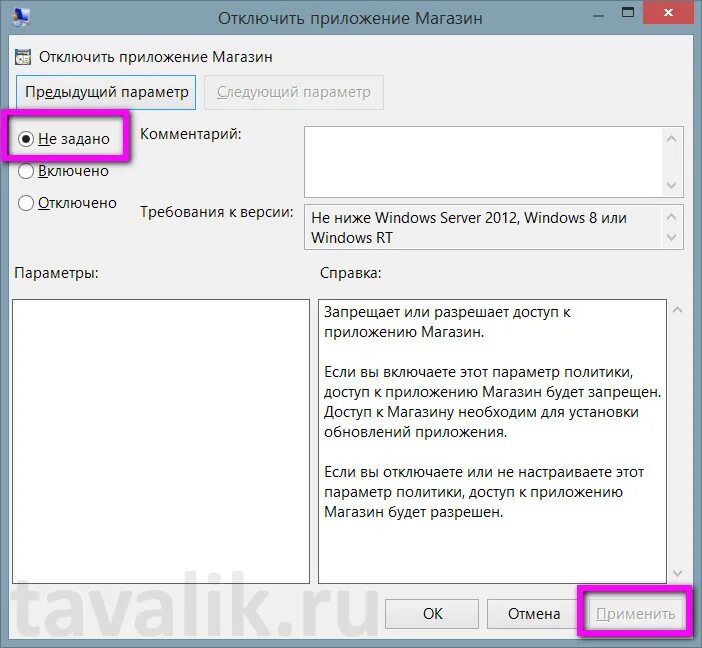Minimize the dialog window
This screenshot has height=648, width=702.
pos(599,15)
